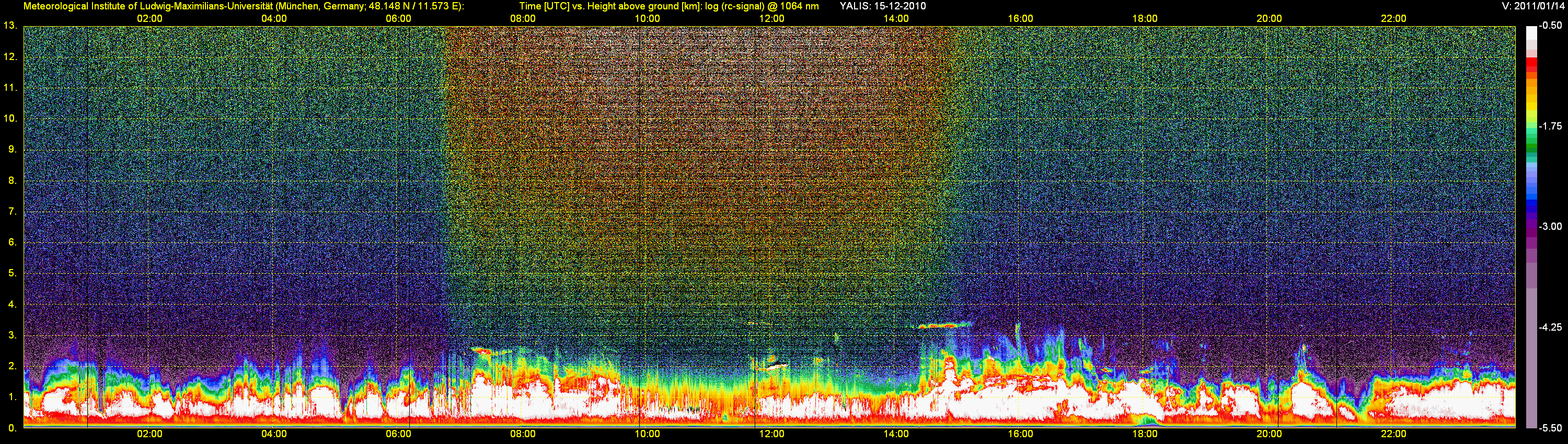The height and width of the screenshot is (444, 1568).
Task: Click the '3.' height axis label
Action: (12, 335)
